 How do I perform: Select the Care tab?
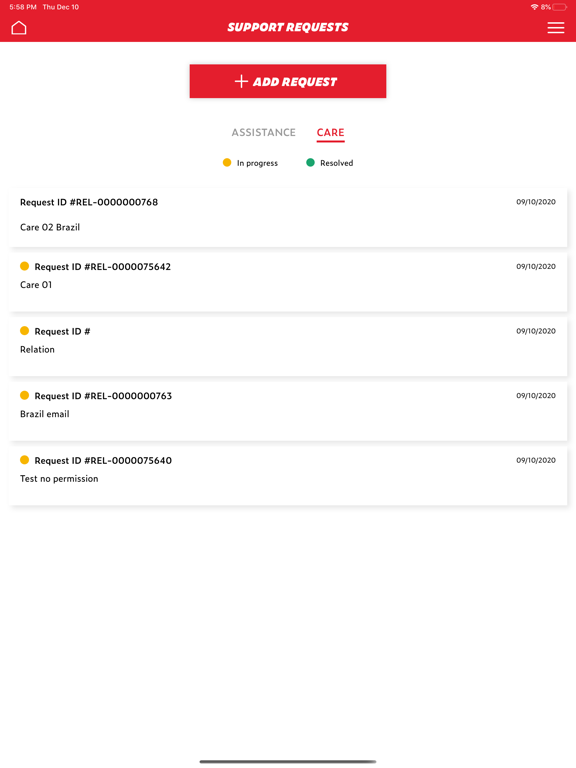click(331, 133)
